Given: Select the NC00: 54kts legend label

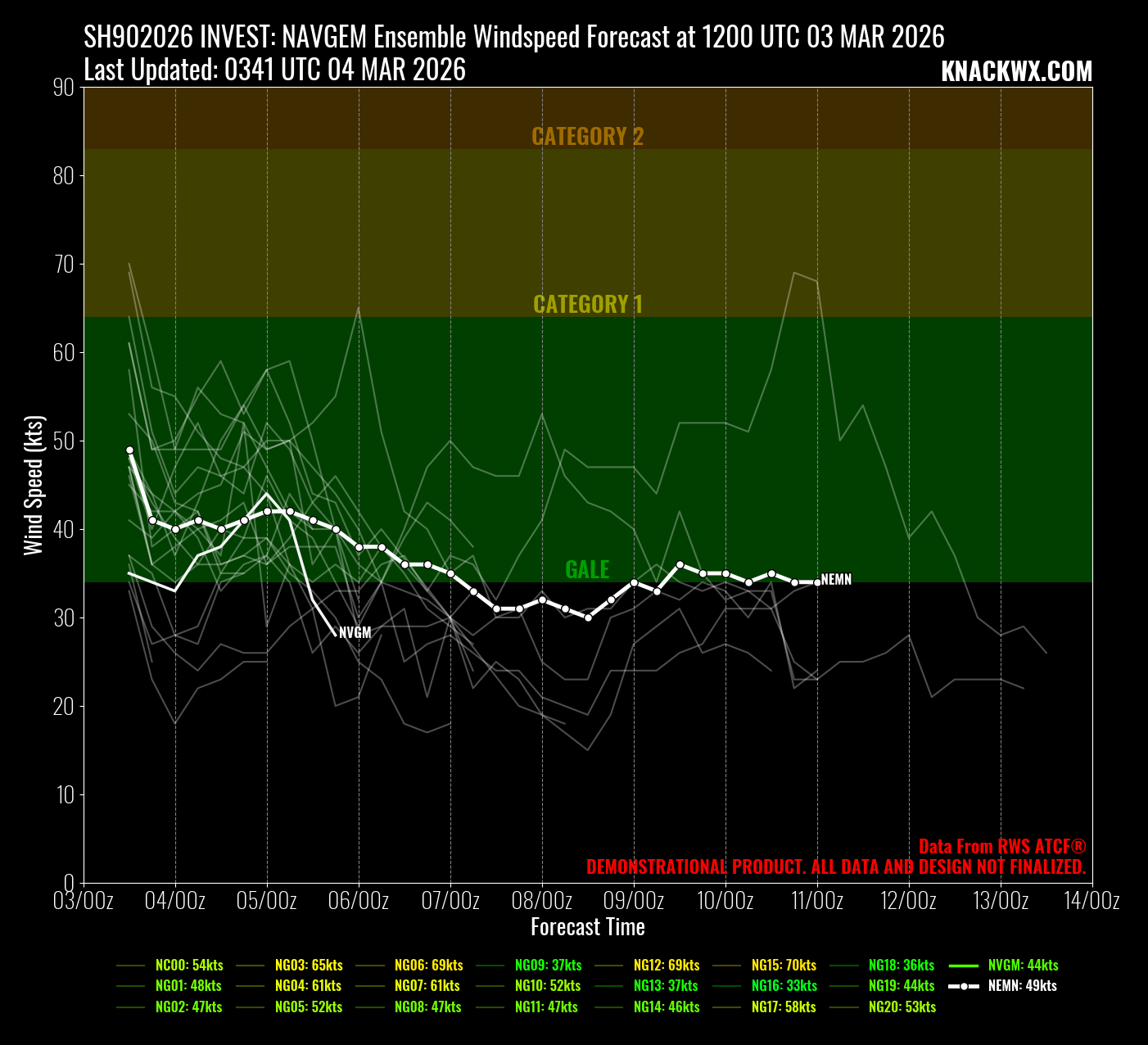Looking at the screenshot, I should point(189,966).
